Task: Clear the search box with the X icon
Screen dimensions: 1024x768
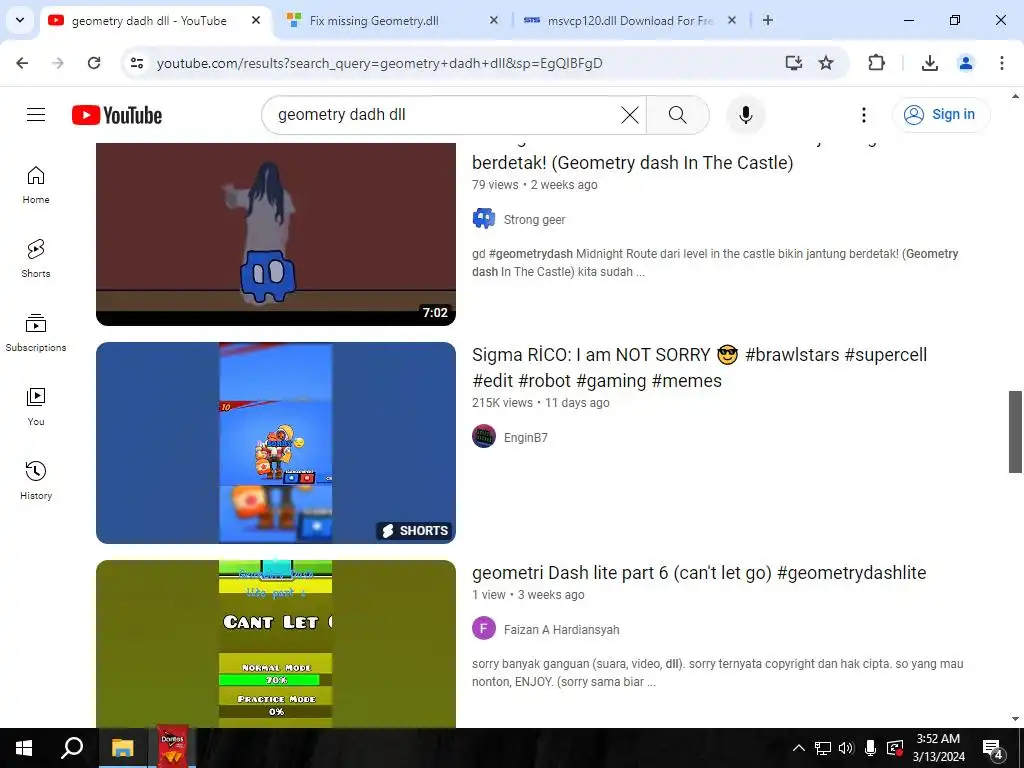Action: tap(630, 115)
